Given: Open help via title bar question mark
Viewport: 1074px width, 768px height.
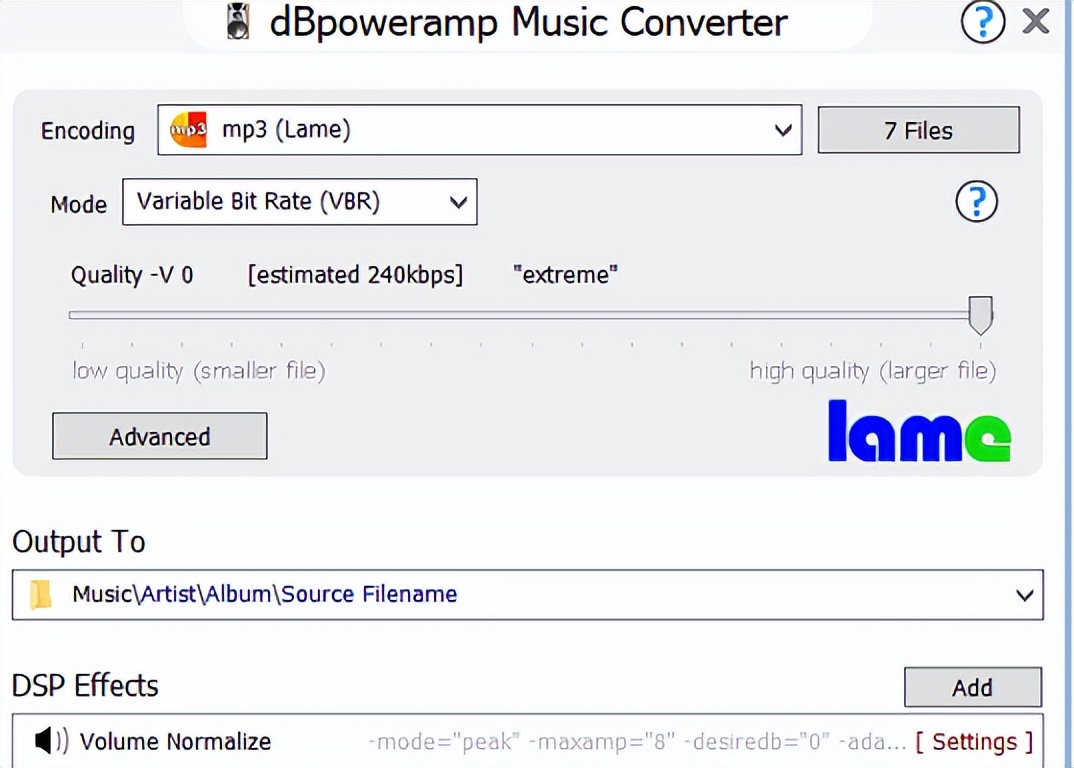Looking at the screenshot, I should [983, 22].
